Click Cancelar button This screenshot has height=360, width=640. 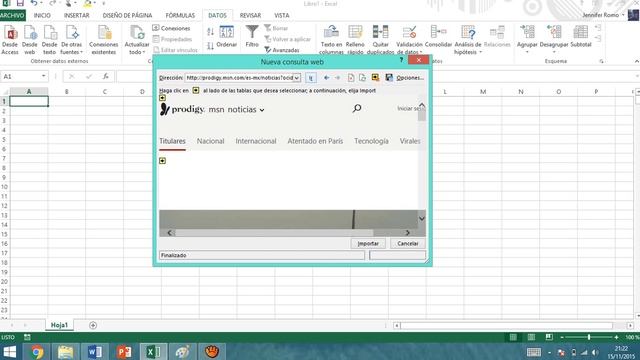pyautogui.click(x=408, y=243)
